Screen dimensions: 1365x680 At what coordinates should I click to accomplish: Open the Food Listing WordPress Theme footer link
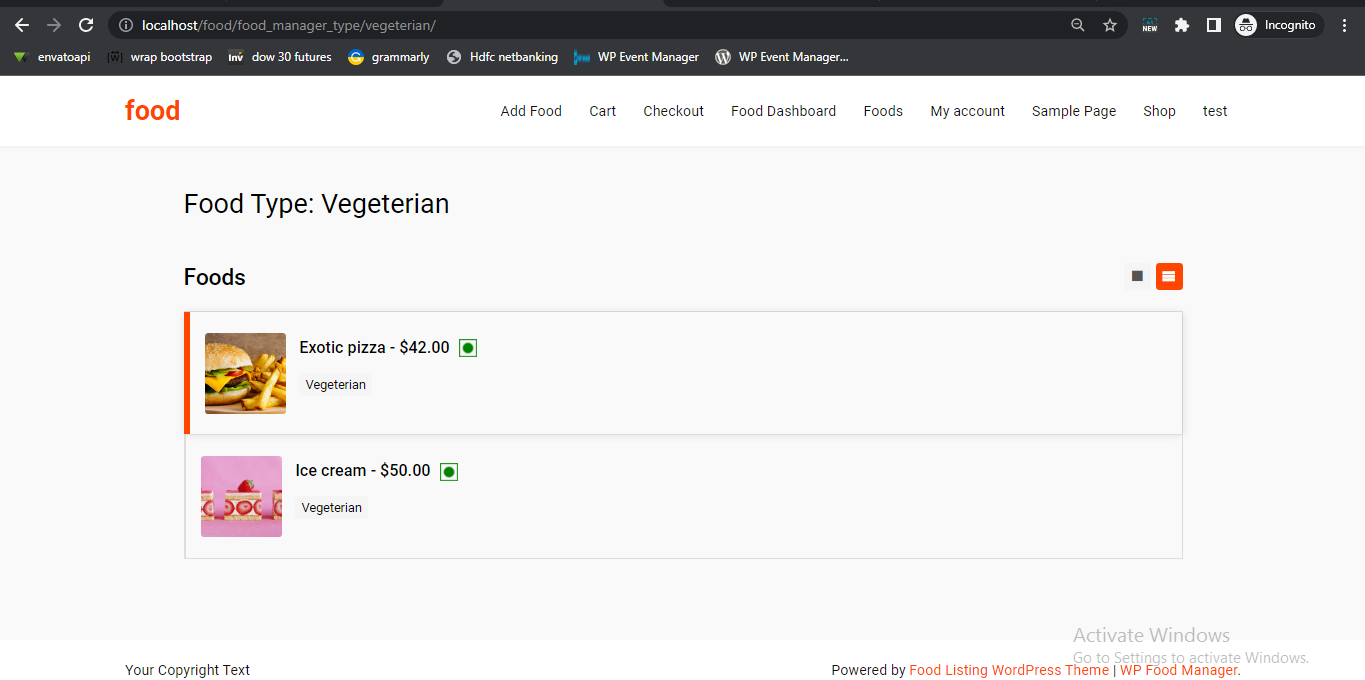1009,670
